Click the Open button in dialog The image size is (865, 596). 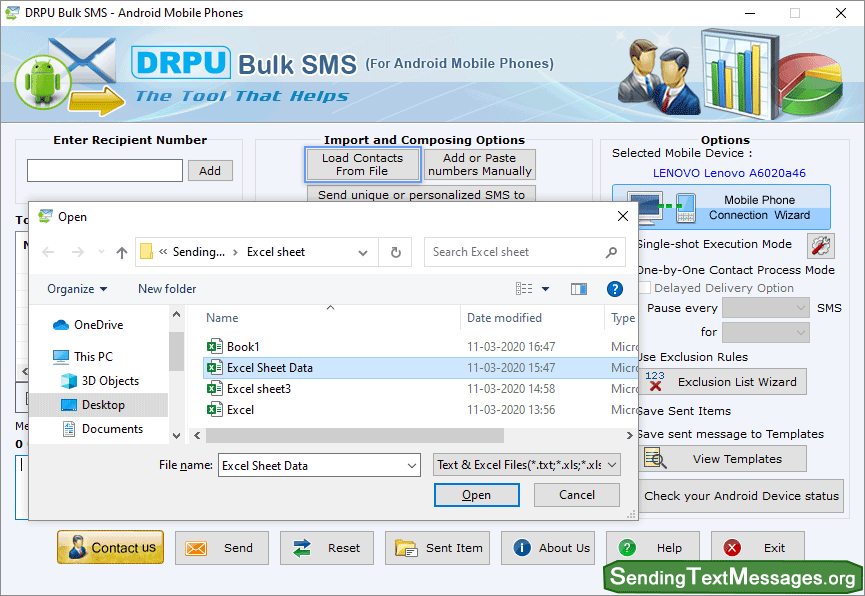click(x=477, y=494)
